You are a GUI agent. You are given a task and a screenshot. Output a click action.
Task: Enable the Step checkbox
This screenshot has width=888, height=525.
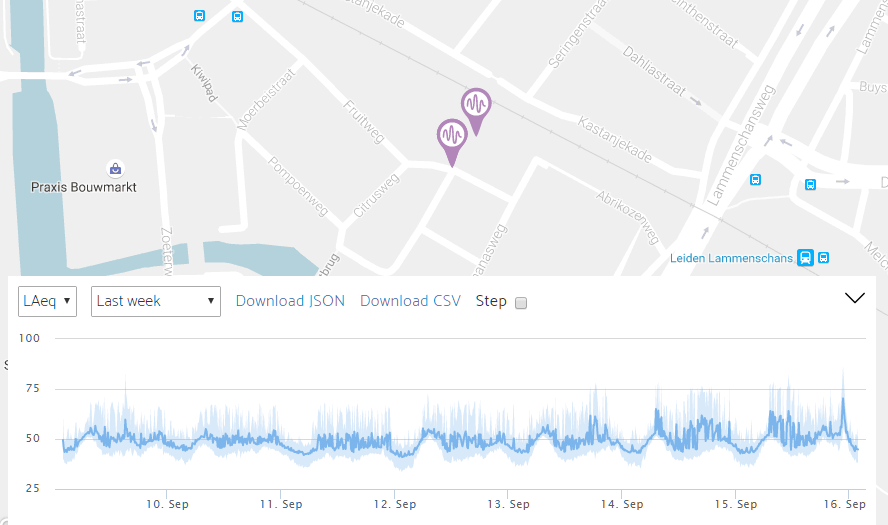(520, 303)
